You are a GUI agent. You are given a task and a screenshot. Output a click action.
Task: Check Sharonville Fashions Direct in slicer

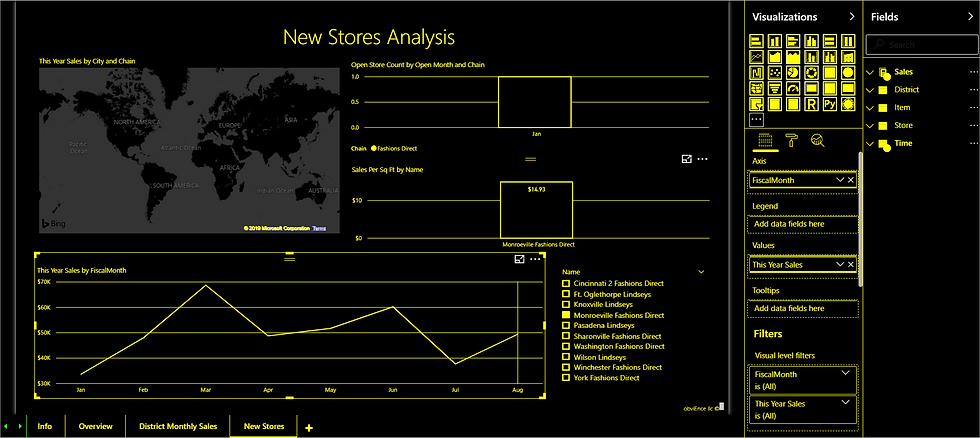(x=566, y=336)
